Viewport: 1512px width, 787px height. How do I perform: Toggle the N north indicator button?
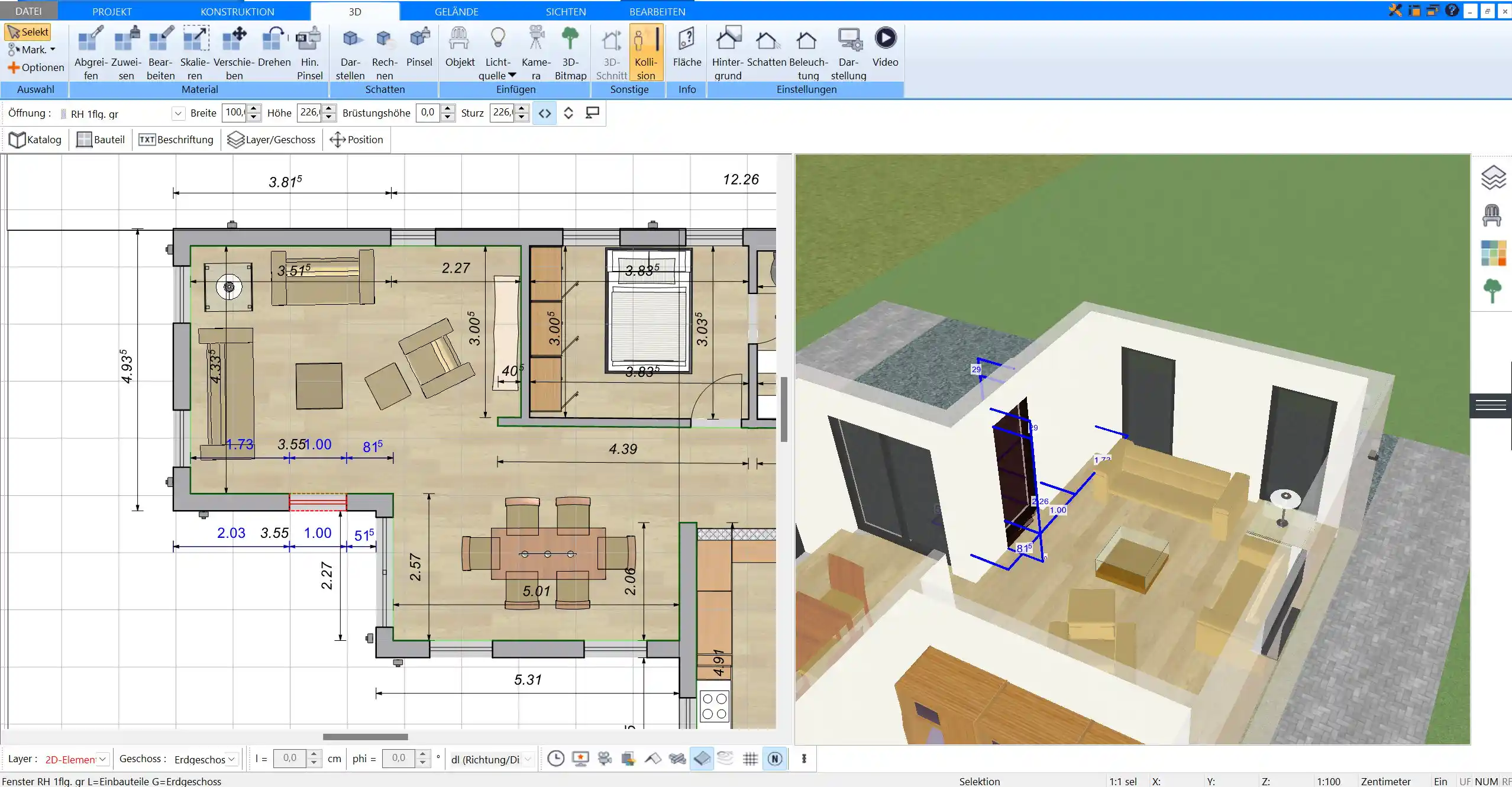[x=775, y=759]
